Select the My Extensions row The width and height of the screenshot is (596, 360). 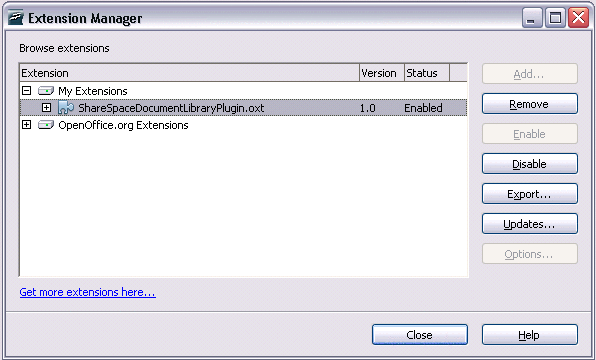click(x=243, y=91)
